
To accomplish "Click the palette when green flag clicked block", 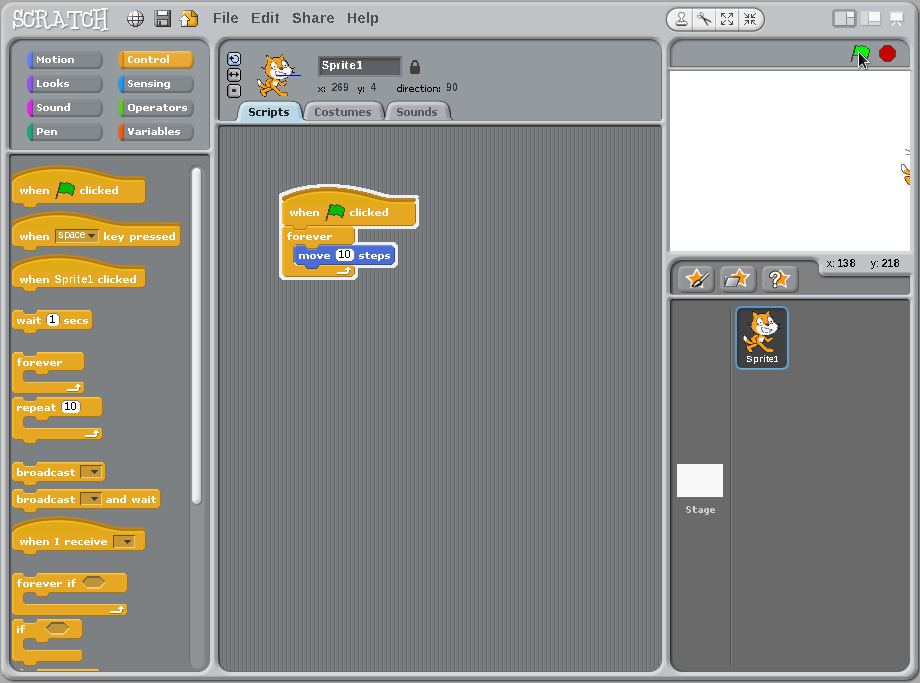I will point(78,189).
